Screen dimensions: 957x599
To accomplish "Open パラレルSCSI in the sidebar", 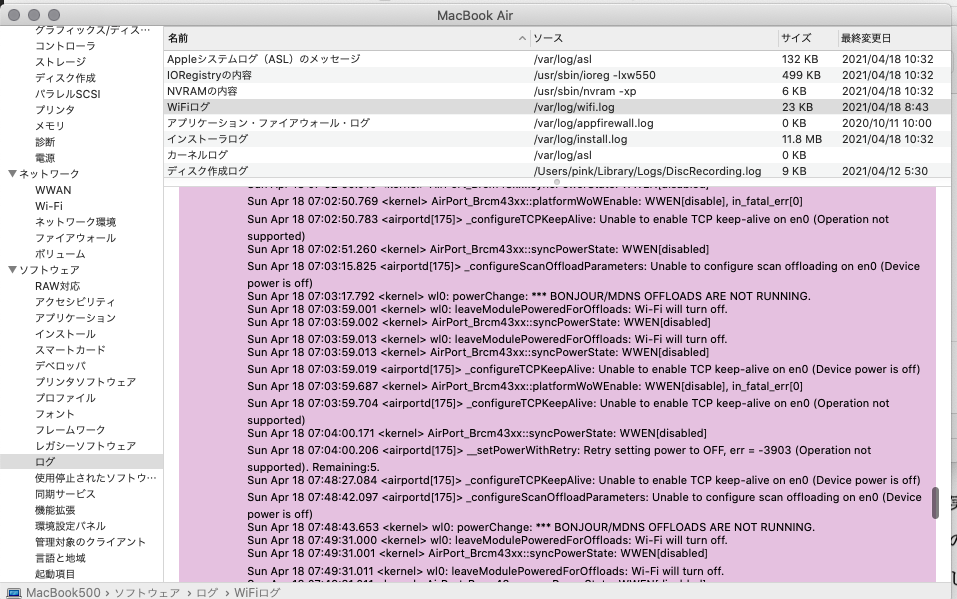I will (68, 94).
